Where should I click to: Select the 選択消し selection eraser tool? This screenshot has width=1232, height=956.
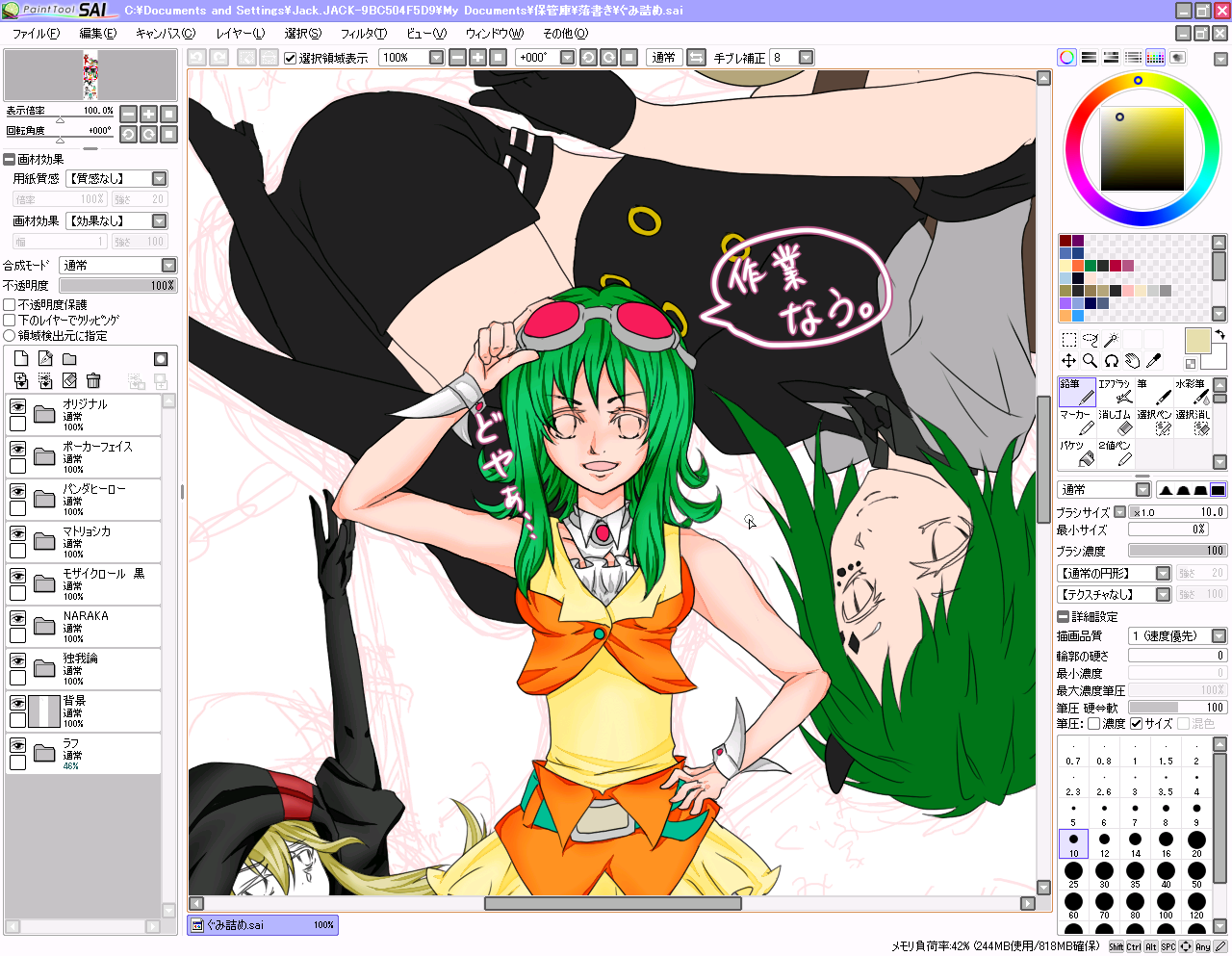click(1193, 423)
